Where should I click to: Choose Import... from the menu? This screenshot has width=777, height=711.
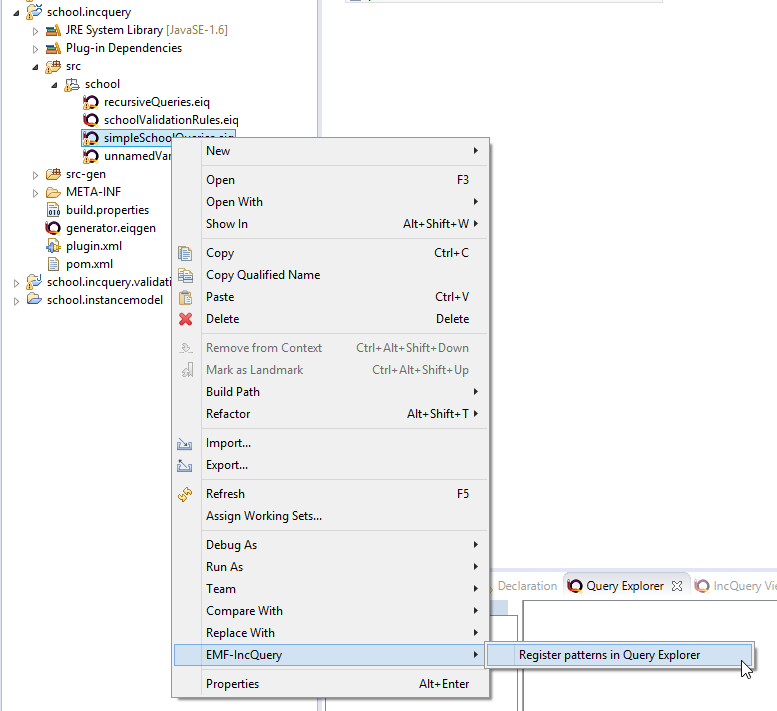tap(331, 443)
